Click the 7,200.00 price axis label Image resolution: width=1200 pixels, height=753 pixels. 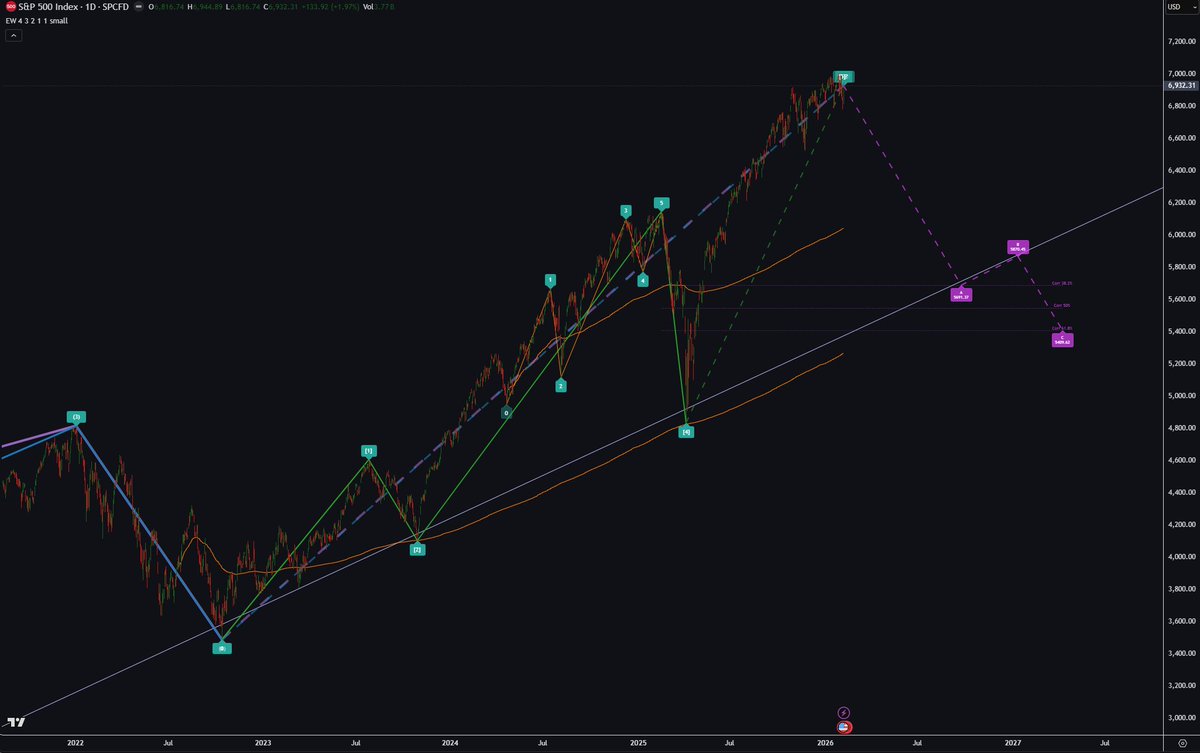(x=1180, y=41)
